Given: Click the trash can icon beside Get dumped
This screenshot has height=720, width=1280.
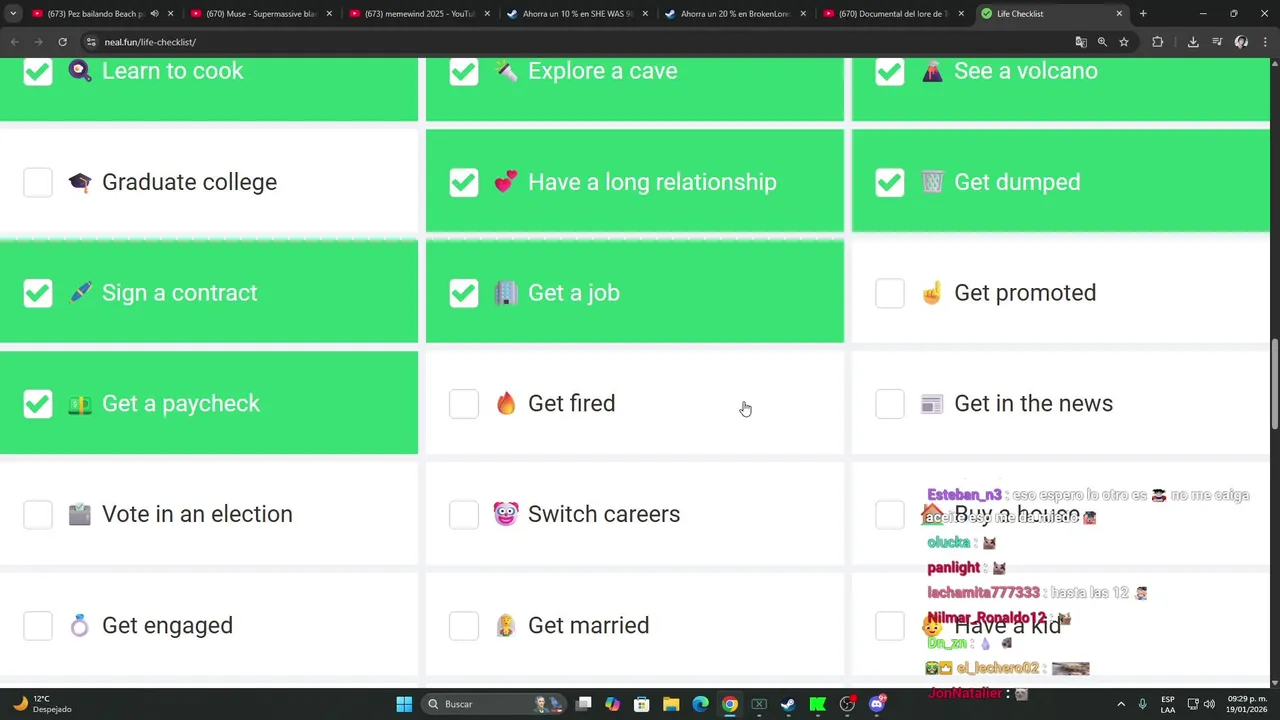Looking at the screenshot, I should tap(932, 182).
